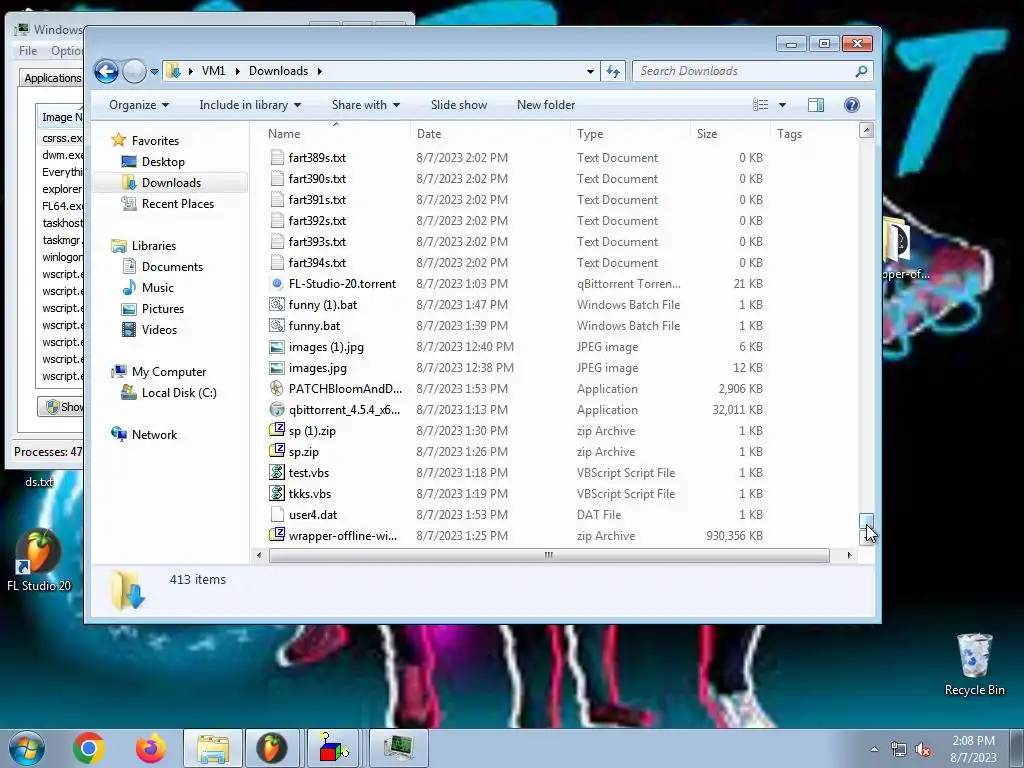
Task: Click the Slide show button
Action: tap(459, 105)
